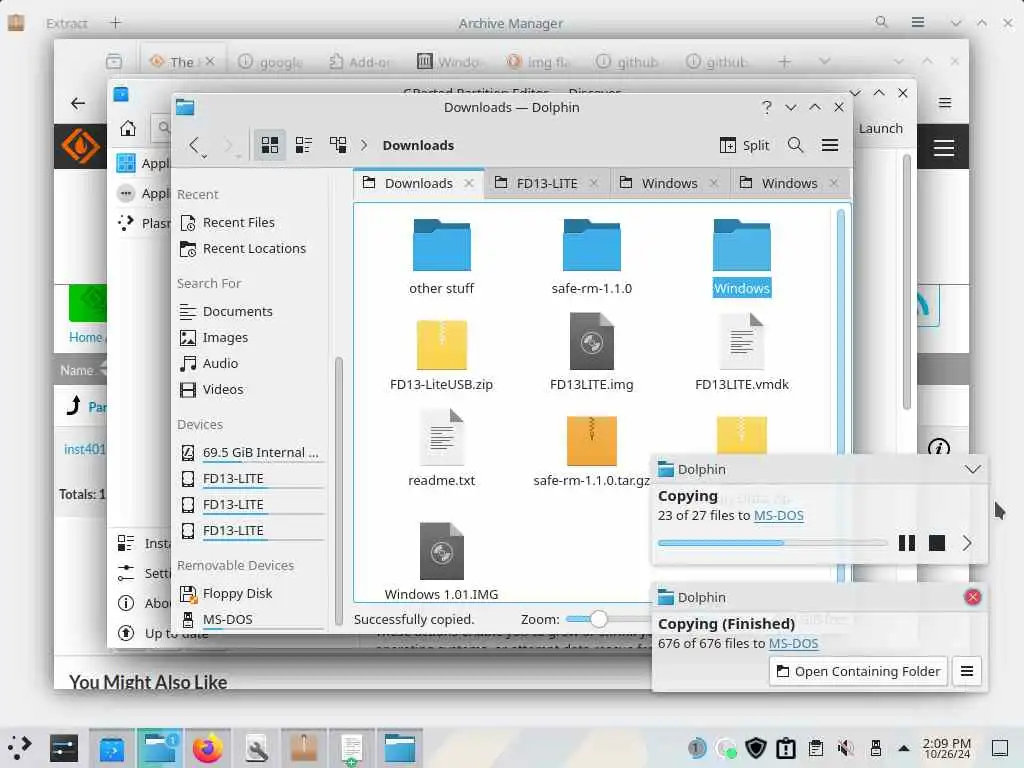Select readme.txt file

(441, 449)
